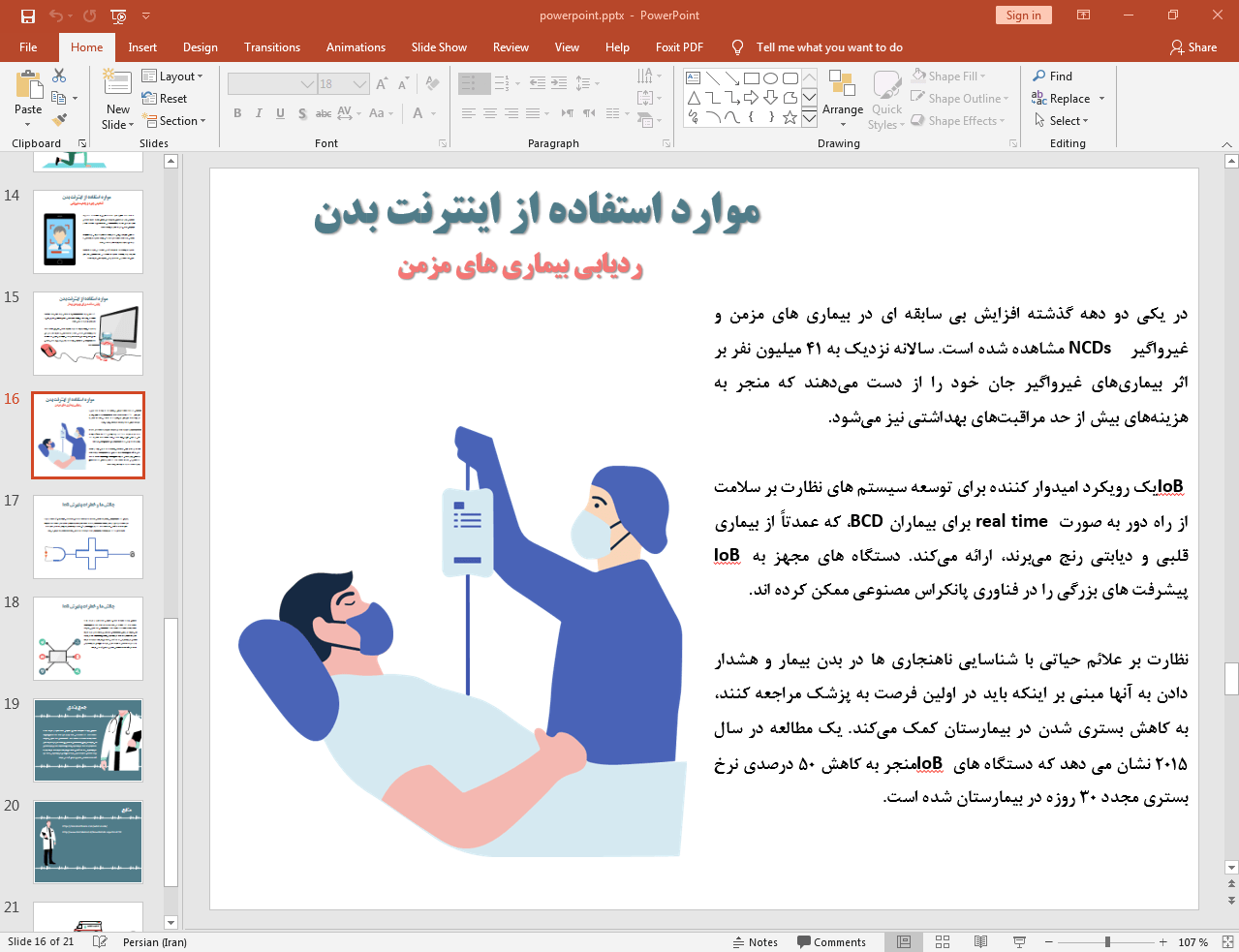Screen dimensions: 1239x952
Task: Toggle Underline formatting
Action: (x=280, y=113)
